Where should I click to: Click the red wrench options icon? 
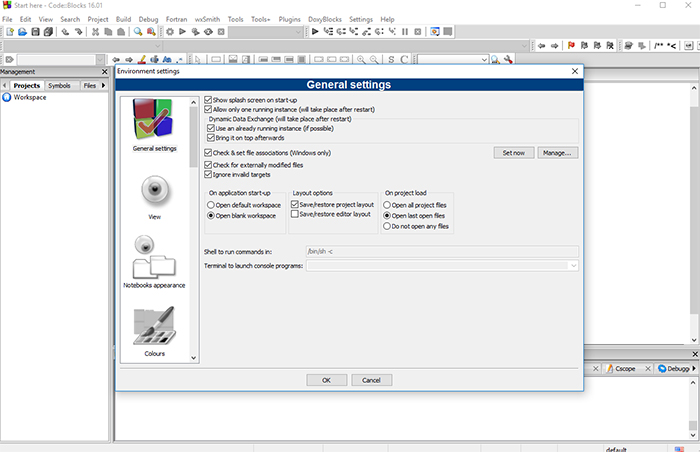(508, 59)
